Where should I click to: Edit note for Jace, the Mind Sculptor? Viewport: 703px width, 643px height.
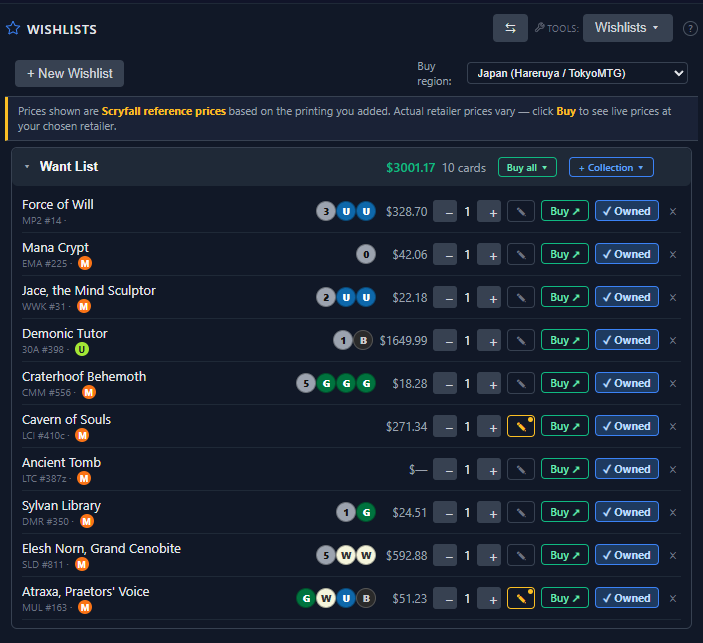pos(521,297)
